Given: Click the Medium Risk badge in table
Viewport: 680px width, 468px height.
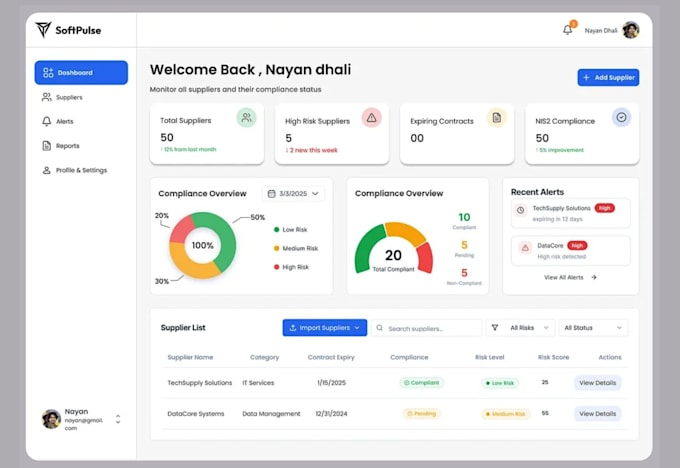Looking at the screenshot, I should [x=506, y=414].
